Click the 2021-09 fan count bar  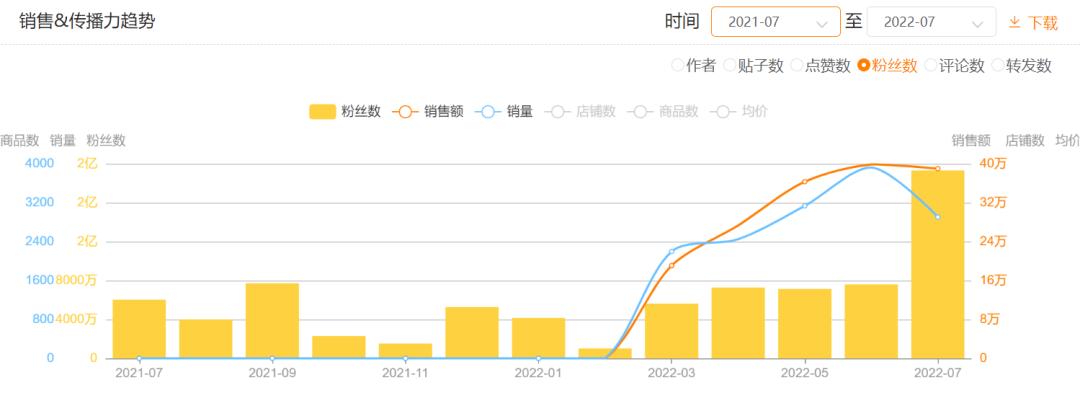(x=272, y=321)
